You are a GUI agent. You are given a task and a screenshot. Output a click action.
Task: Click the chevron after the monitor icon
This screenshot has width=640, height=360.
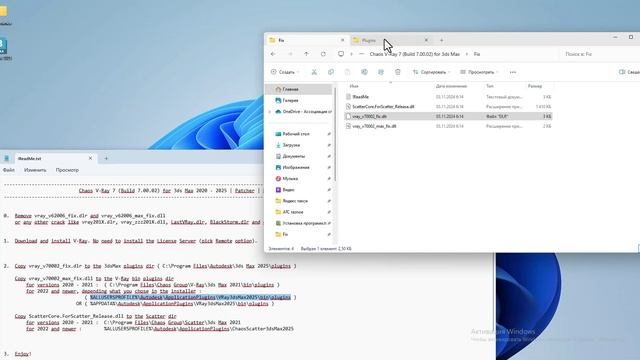(351, 54)
